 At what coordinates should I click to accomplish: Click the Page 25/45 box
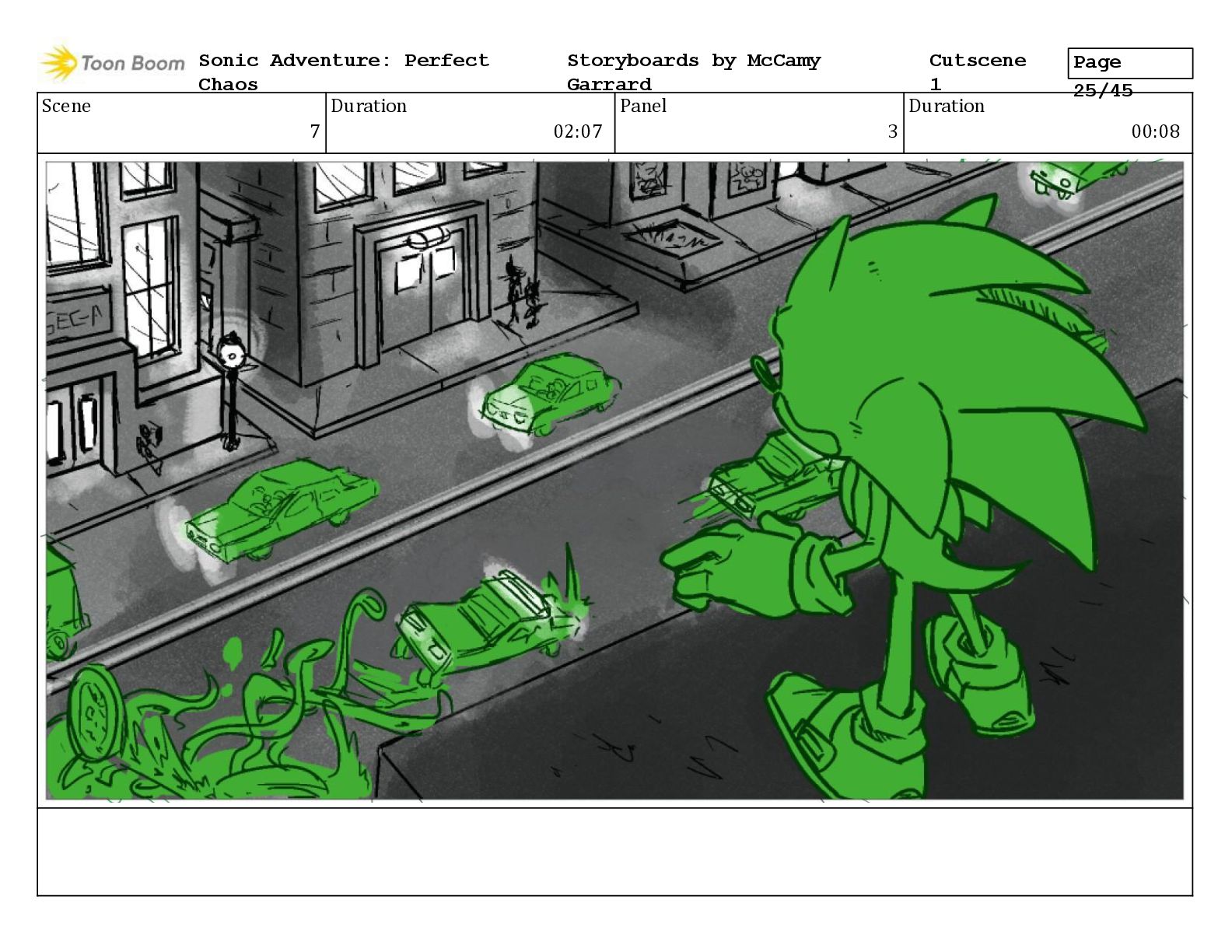point(1130,64)
